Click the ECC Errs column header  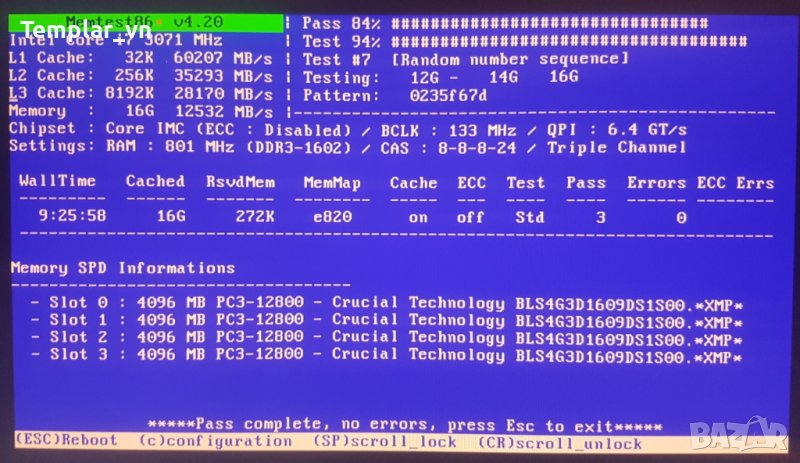[735, 183]
